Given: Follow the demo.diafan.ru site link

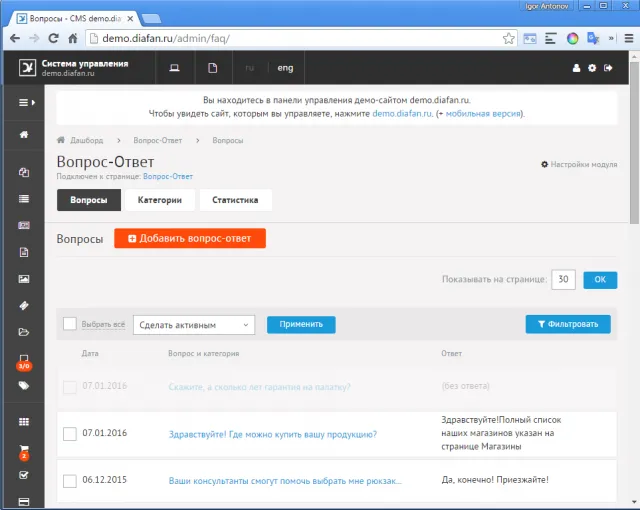Looking at the screenshot, I should tap(402, 113).
